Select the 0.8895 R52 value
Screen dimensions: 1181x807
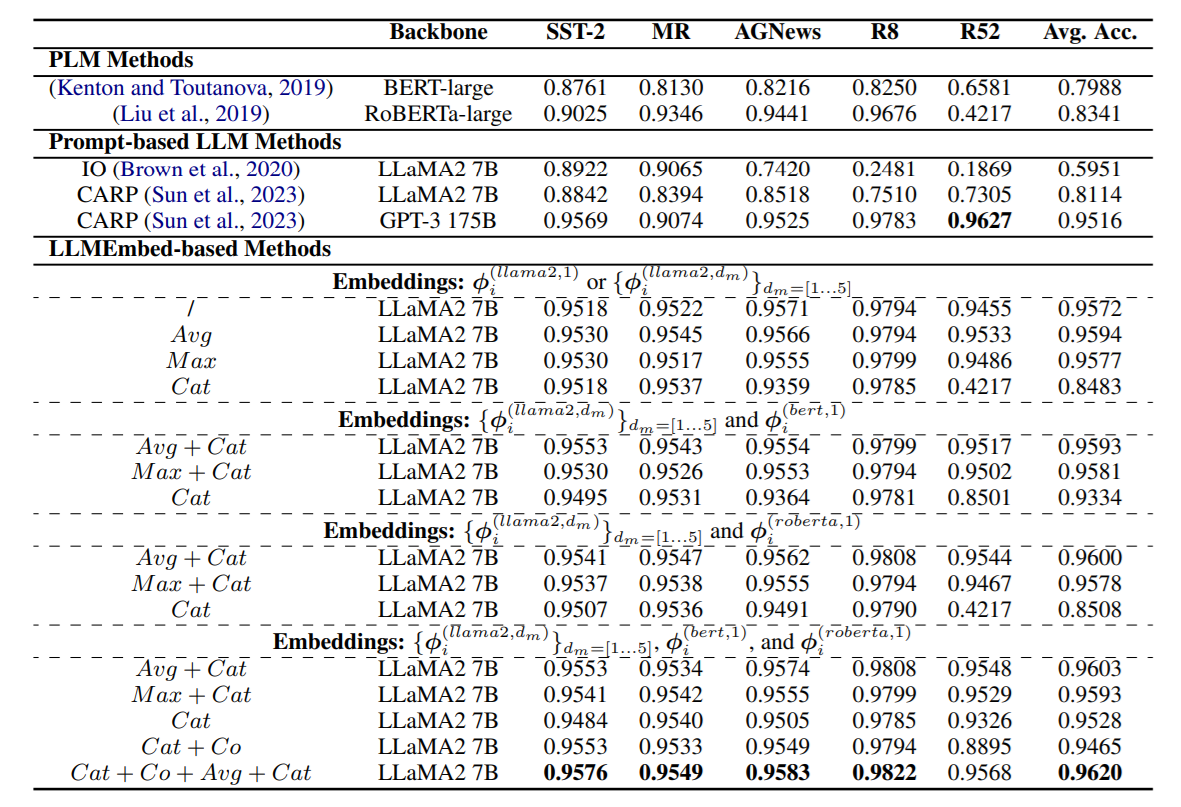pyautogui.click(x=979, y=747)
